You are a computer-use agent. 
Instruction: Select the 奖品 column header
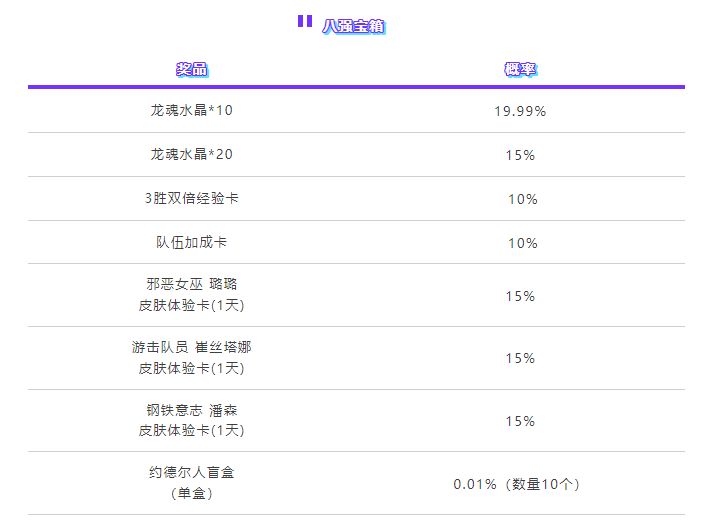(192, 69)
